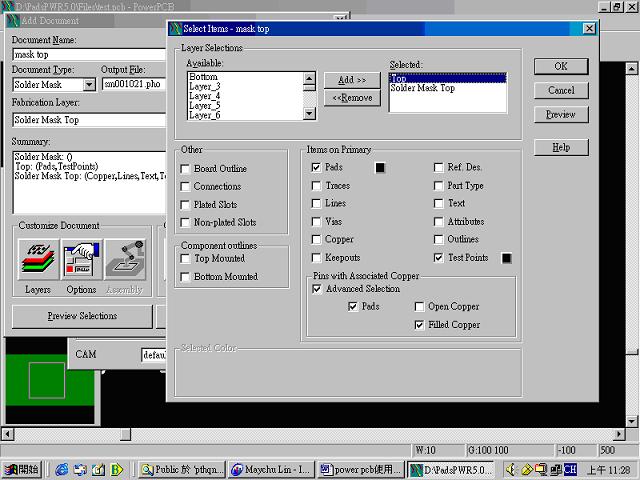The width and height of the screenshot is (640, 480).
Task: Toggle the Filled Copper checkbox
Action: [419, 325]
